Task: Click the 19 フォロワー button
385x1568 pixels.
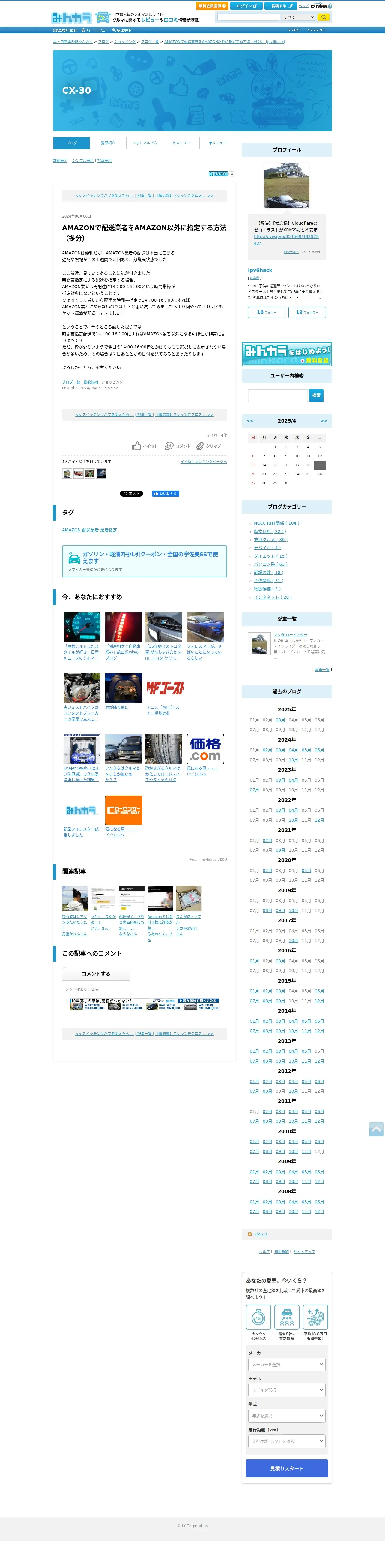Action: pyautogui.click(x=307, y=312)
